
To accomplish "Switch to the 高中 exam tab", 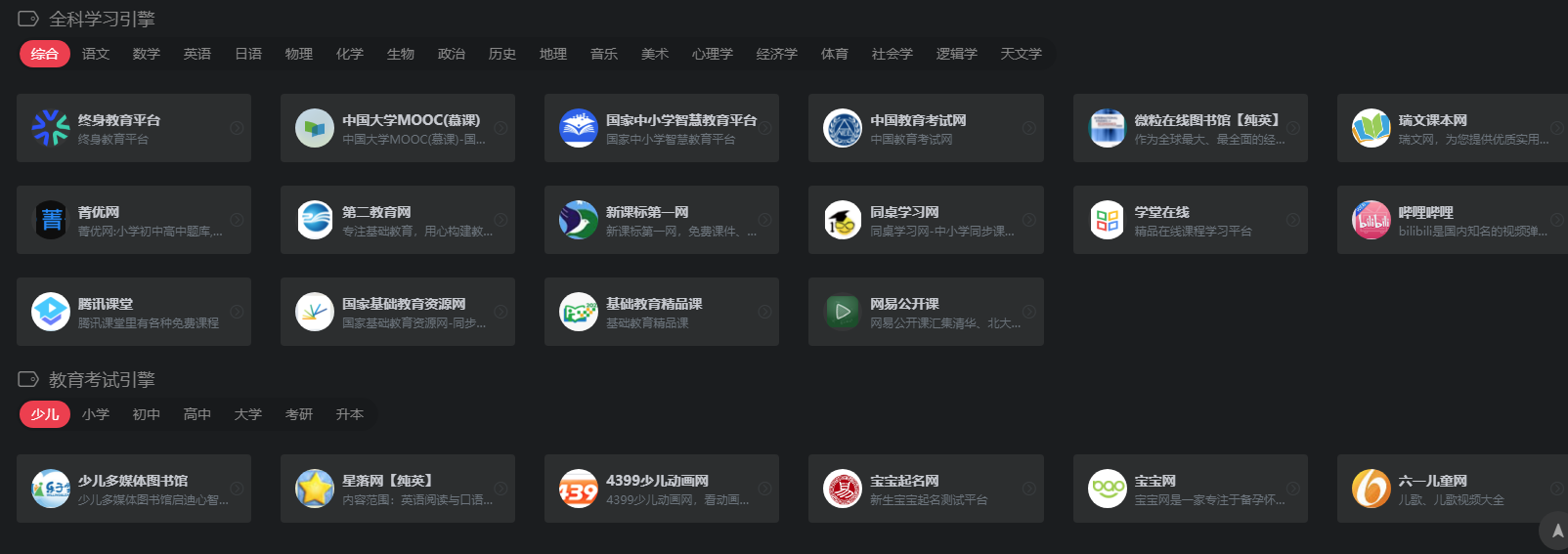I will tap(197, 414).
